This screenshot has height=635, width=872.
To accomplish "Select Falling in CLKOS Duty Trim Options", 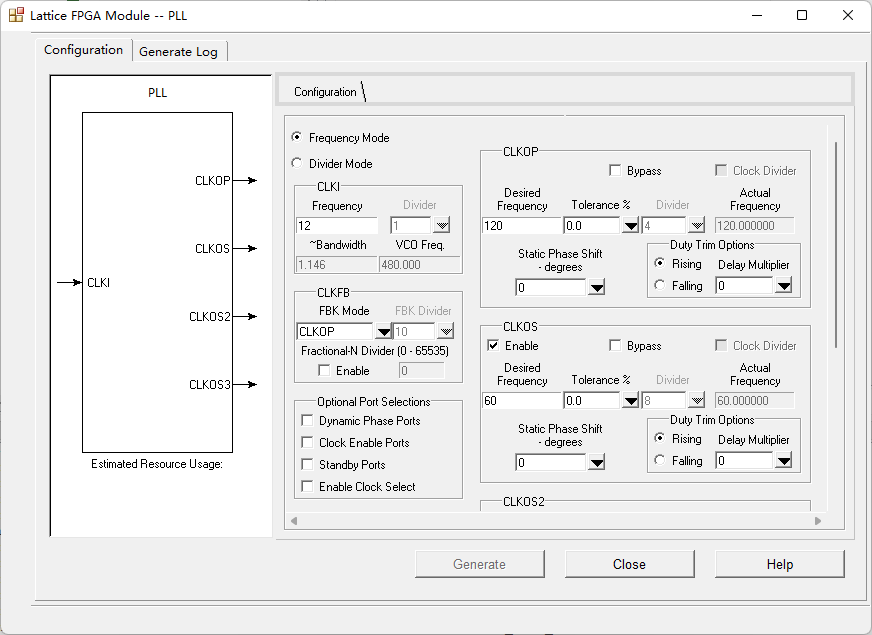I will (660, 460).
